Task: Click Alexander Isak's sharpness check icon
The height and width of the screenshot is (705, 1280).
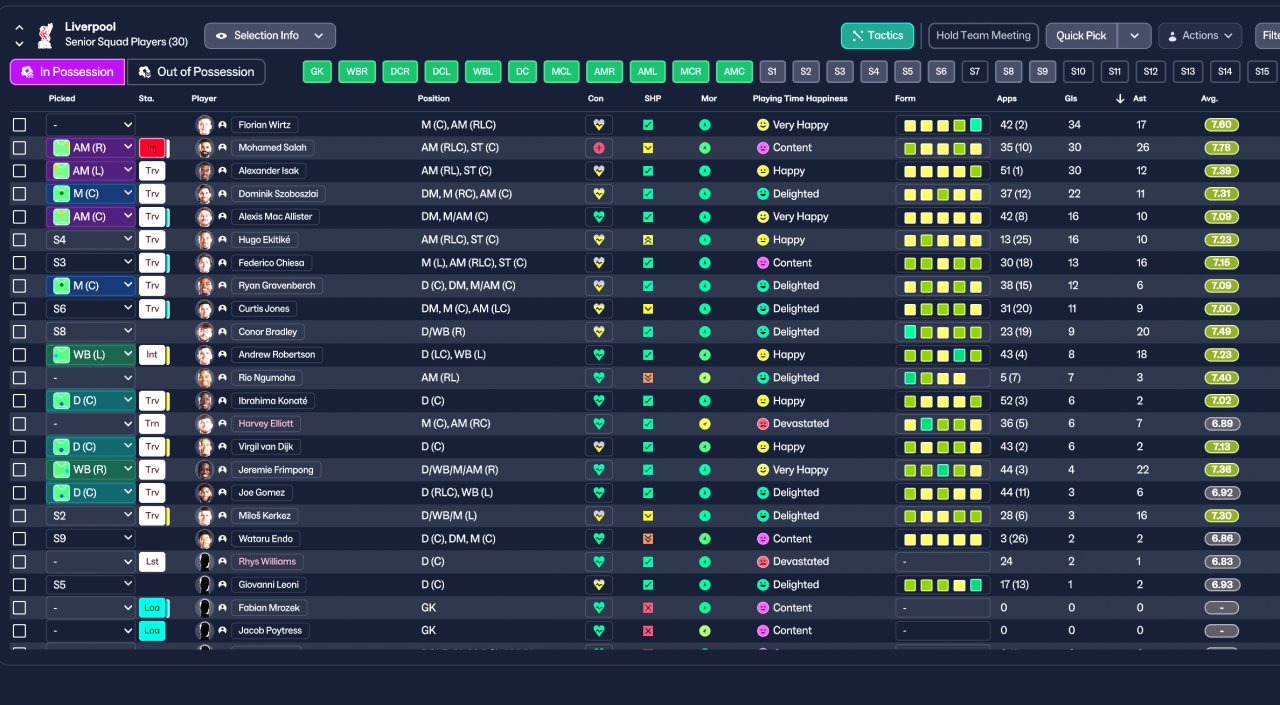Action: 648,171
